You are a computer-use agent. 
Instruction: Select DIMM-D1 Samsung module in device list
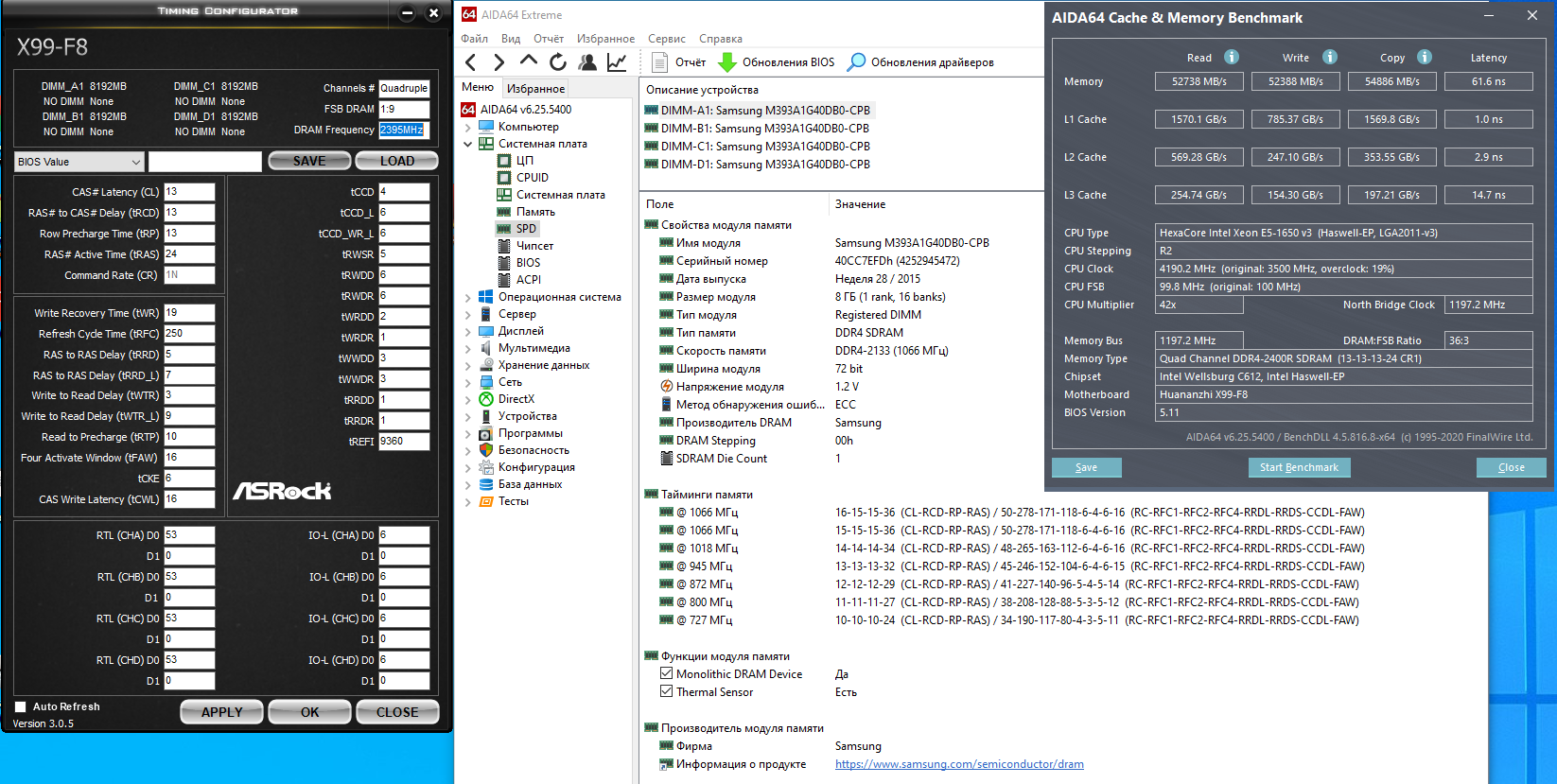757,165
